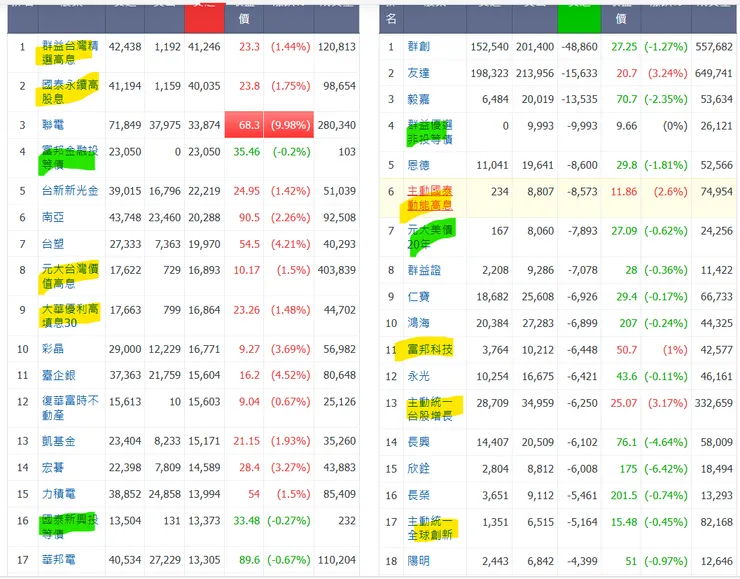Select the (-6.42%) change cell
This screenshot has height=579, width=740.
pyautogui.click(x=666, y=469)
